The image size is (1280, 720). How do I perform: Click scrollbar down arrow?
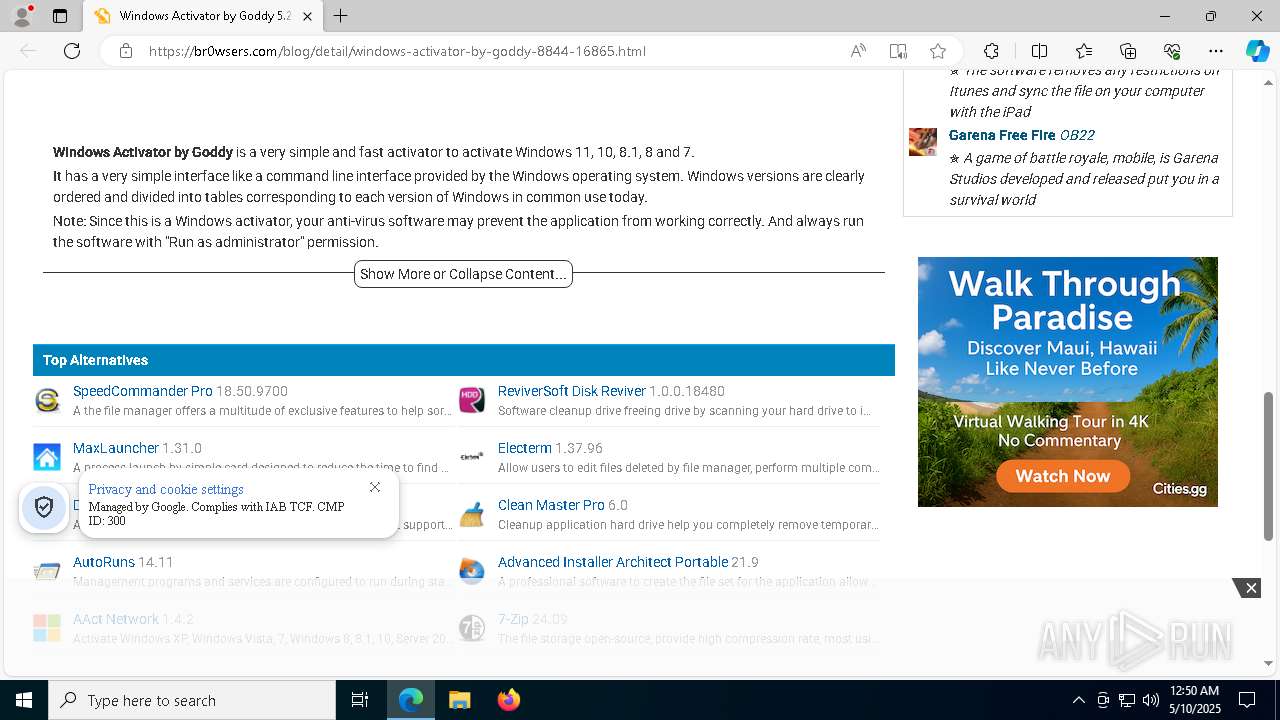pyautogui.click(x=1269, y=663)
